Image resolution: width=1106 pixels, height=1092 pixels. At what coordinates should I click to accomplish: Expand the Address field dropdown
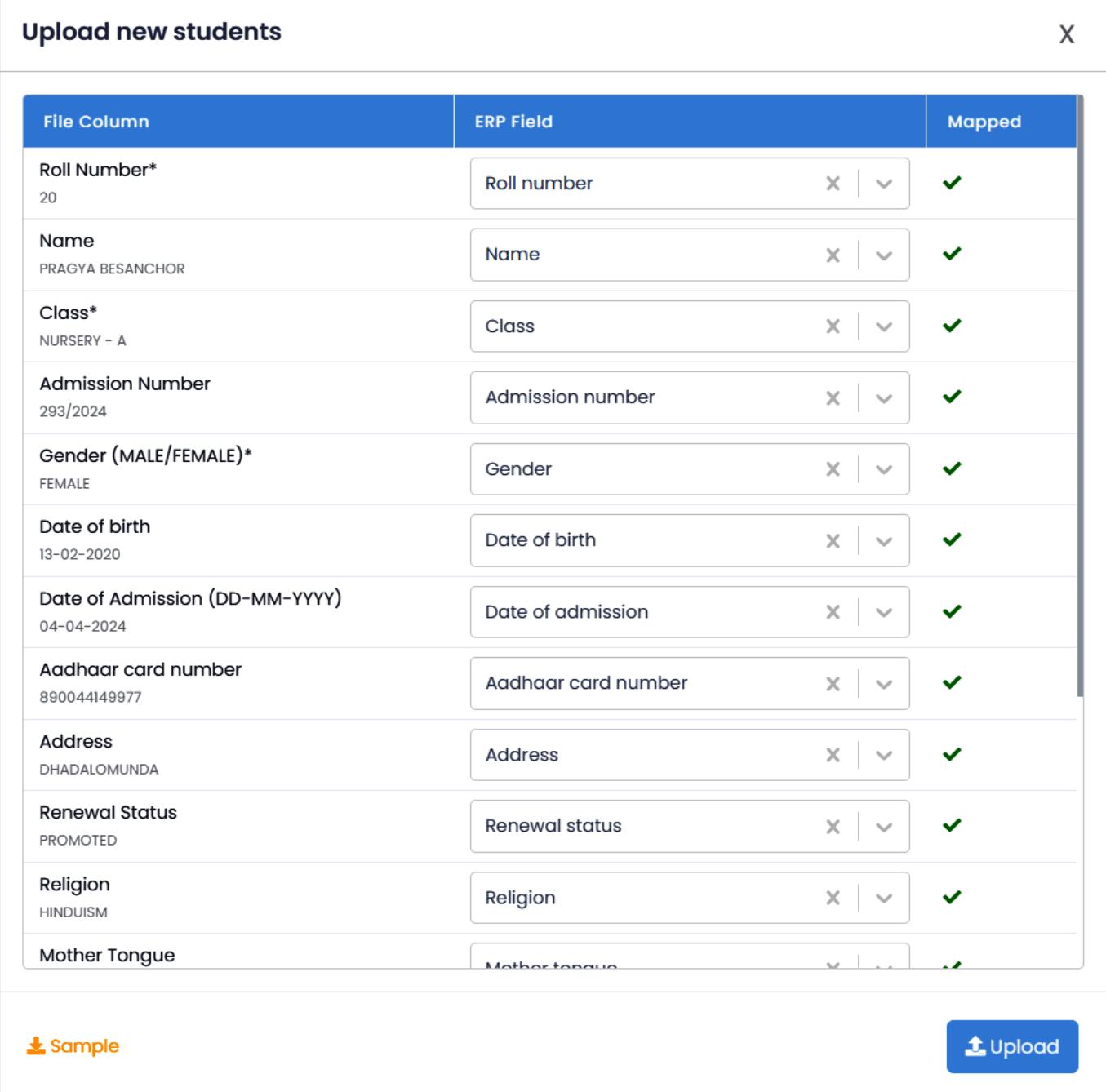tap(884, 755)
